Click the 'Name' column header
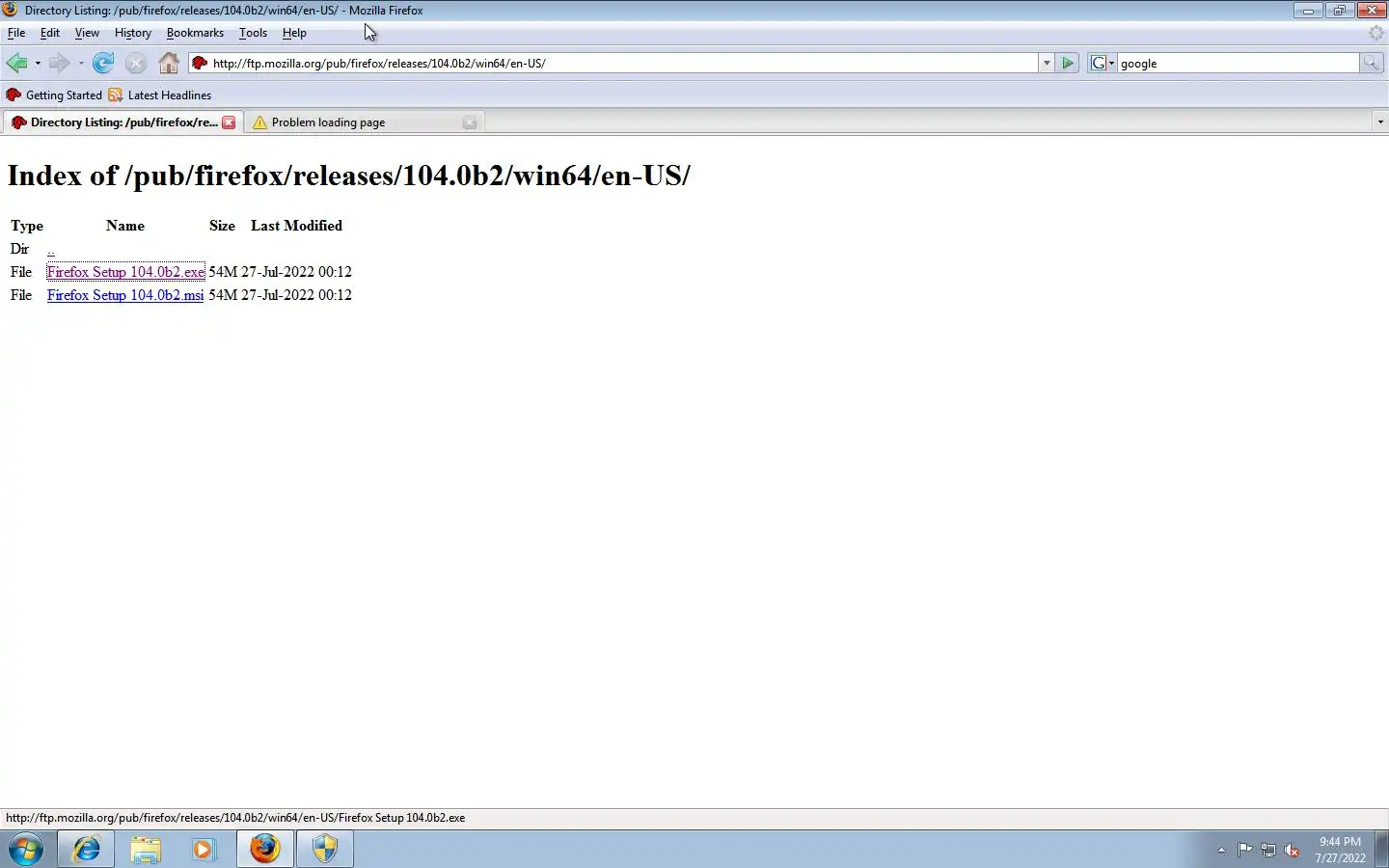 click(125, 226)
